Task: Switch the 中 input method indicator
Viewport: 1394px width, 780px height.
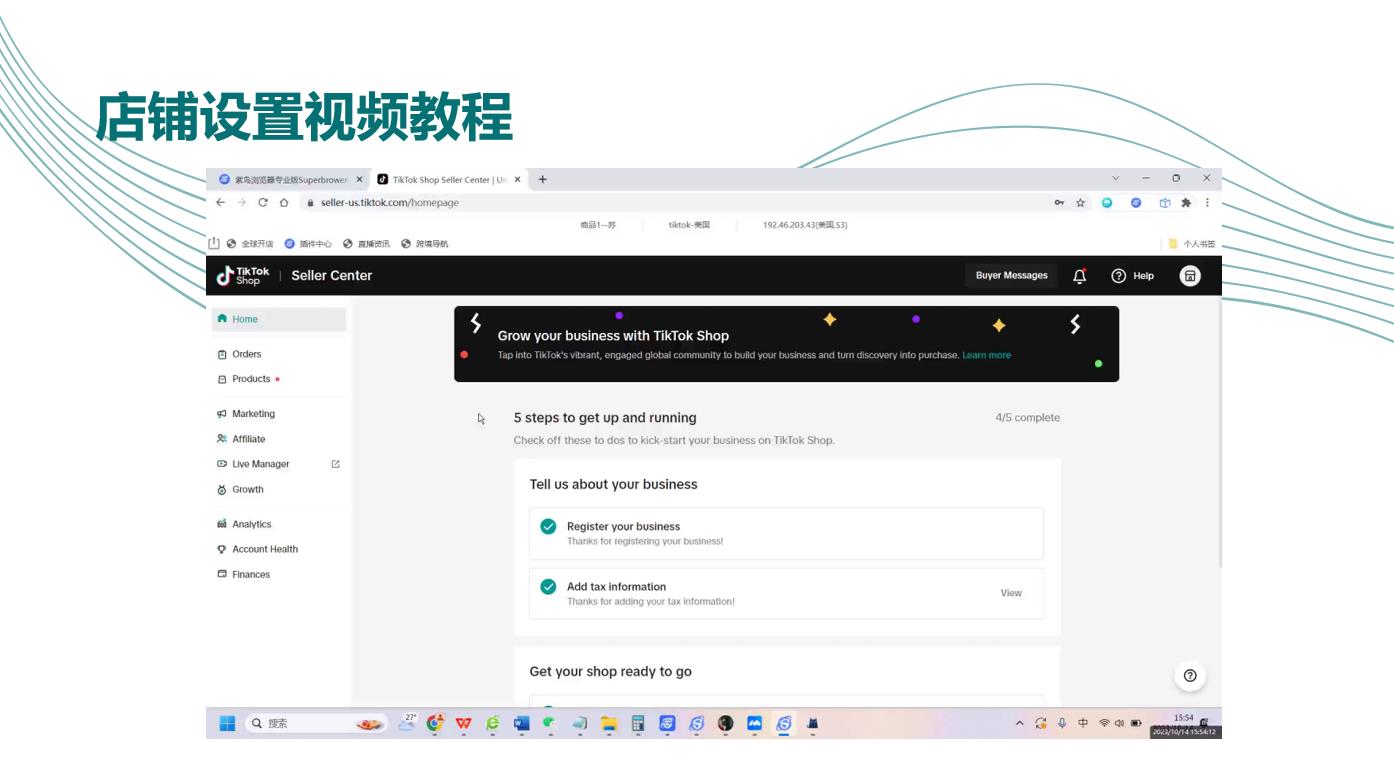Action: pyautogui.click(x=1083, y=723)
